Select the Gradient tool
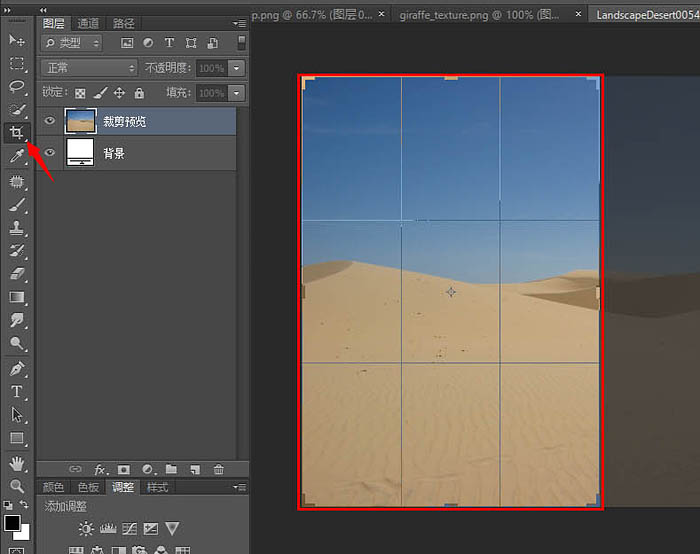This screenshot has width=700, height=554. pyautogui.click(x=17, y=297)
